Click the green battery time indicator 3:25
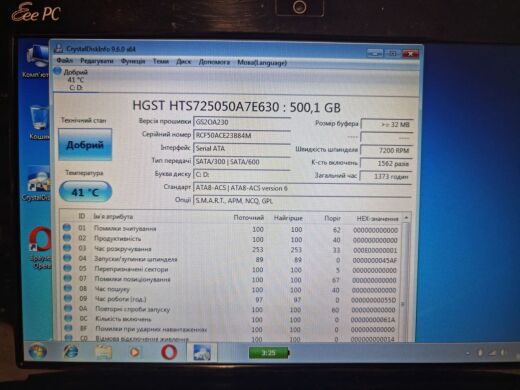Image resolution: width=520 pixels, height=390 pixels. pyautogui.click(x=268, y=353)
